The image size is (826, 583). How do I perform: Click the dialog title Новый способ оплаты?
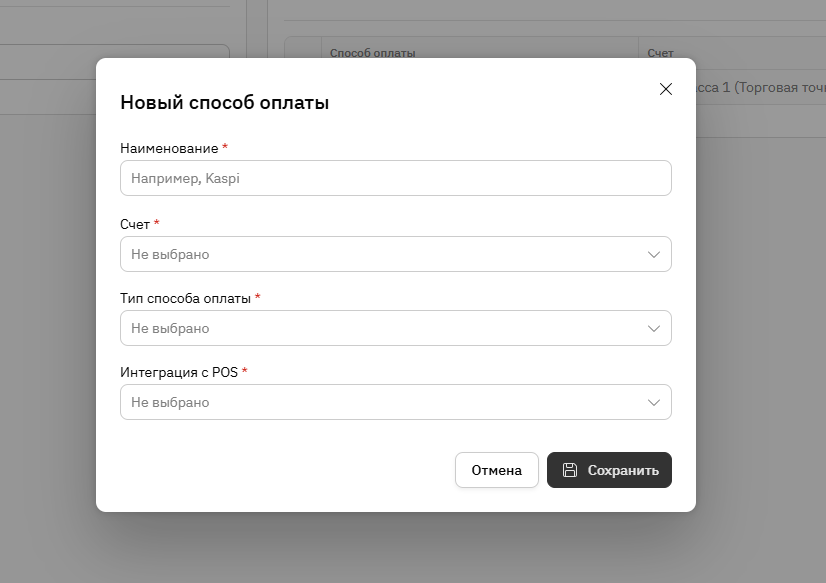point(224,102)
